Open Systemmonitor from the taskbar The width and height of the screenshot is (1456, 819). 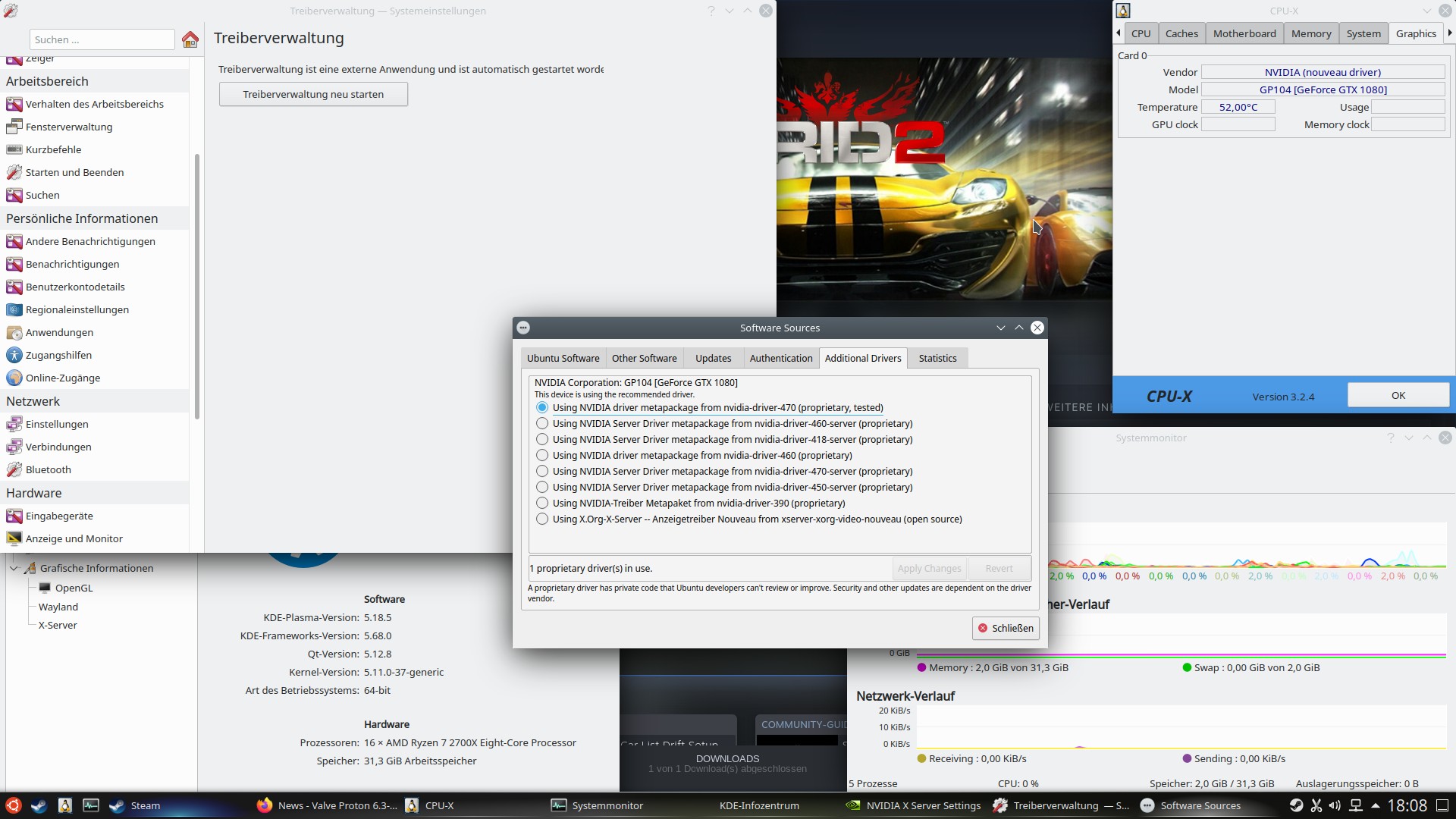point(606,805)
